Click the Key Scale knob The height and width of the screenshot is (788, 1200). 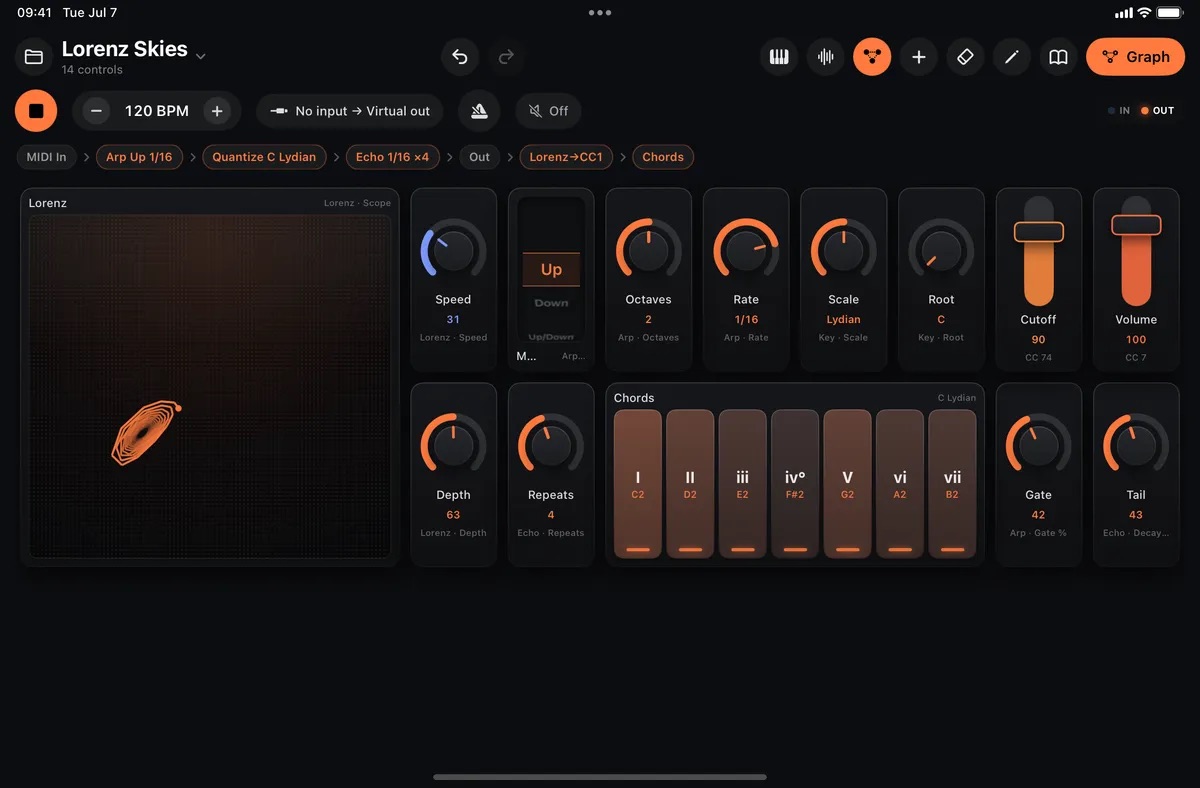click(x=843, y=251)
